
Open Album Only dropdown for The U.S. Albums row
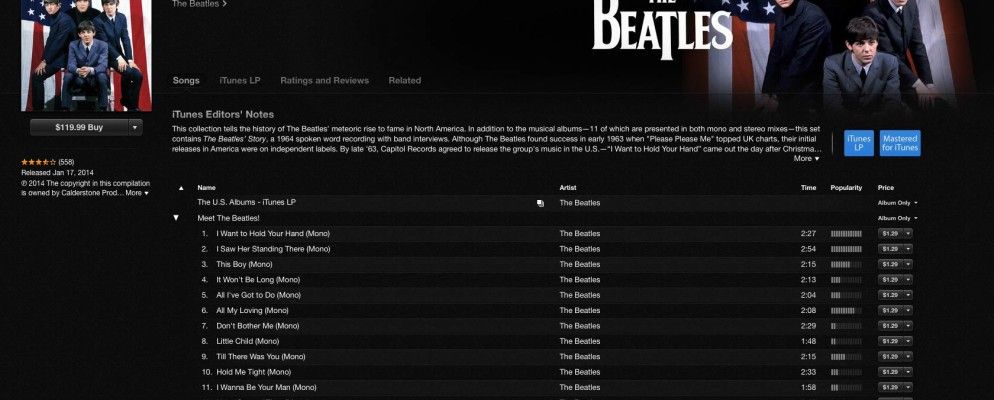coord(897,203)
